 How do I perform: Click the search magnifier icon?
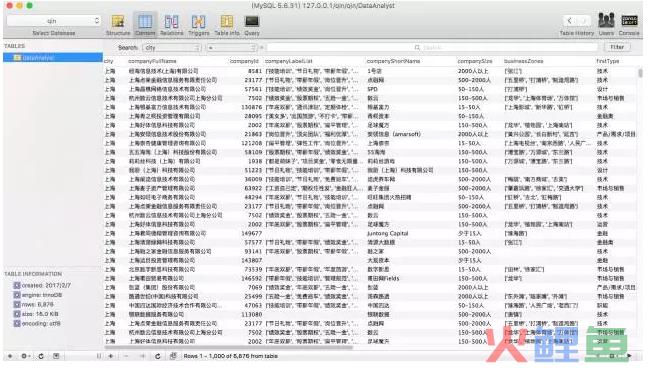417,48
